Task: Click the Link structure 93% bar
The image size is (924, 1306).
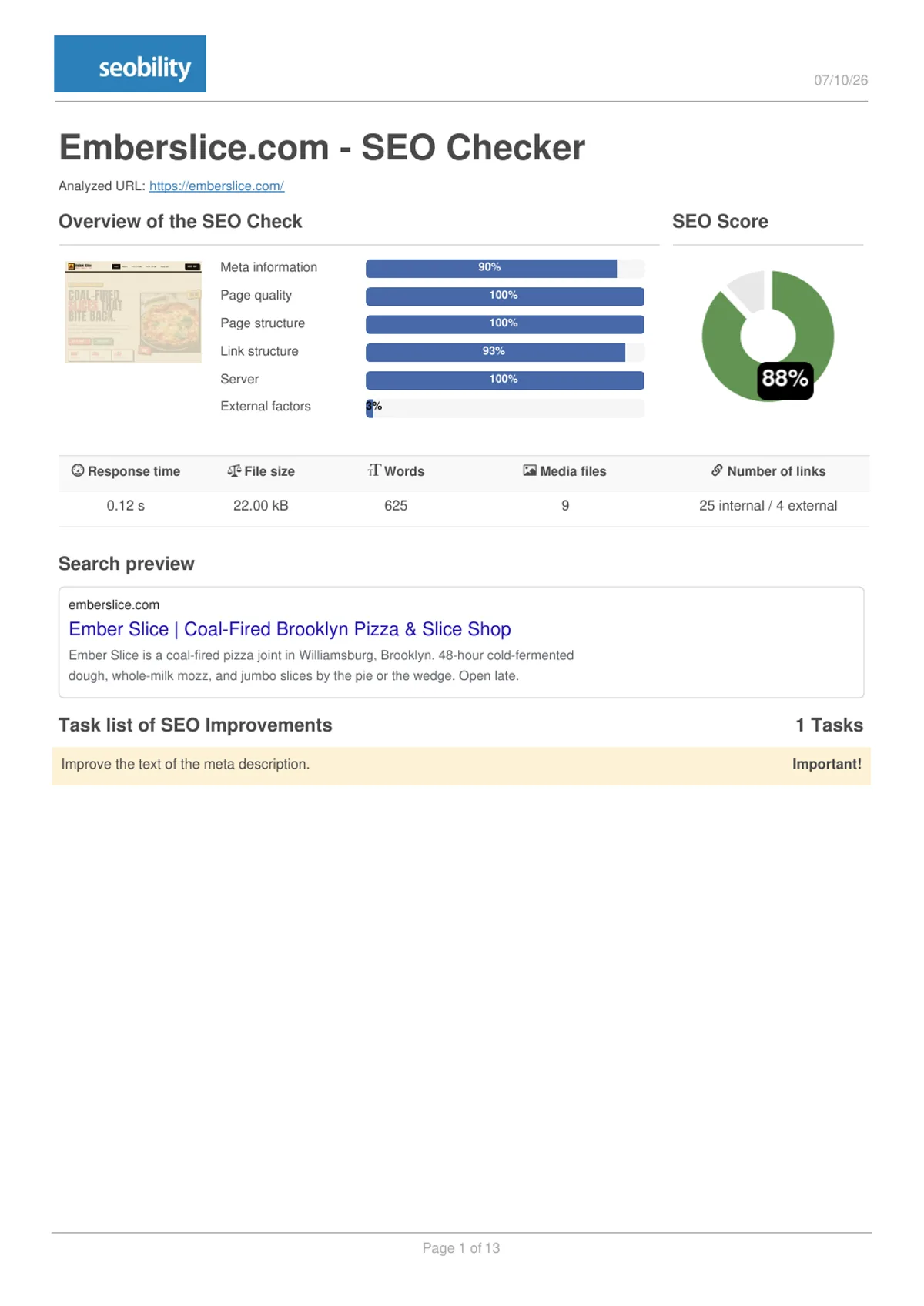Action: pyautogui.click(x=504, y=352)
